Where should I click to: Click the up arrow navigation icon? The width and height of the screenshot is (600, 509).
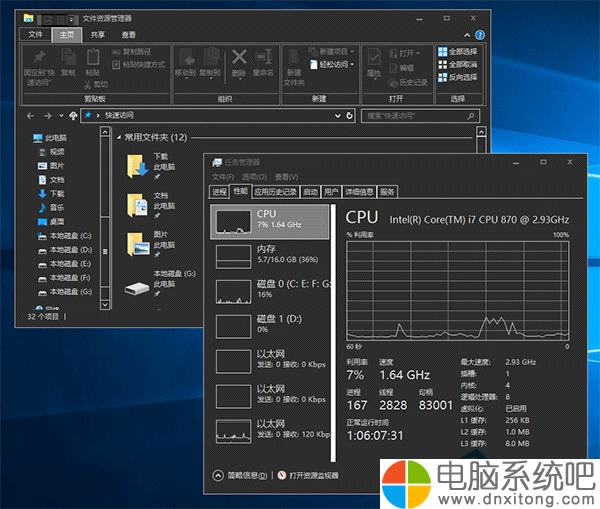coord(73,116)
